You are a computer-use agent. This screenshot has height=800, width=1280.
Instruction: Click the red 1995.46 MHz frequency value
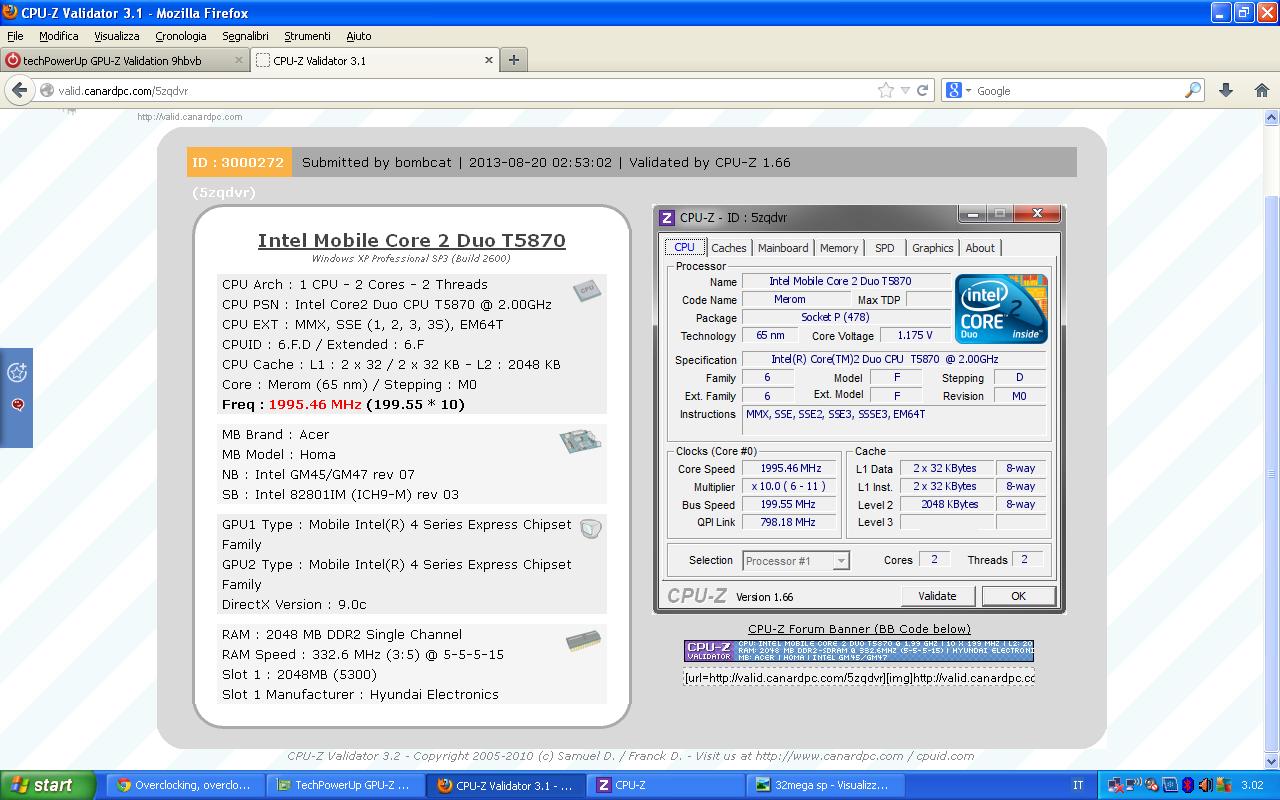pos(315,405)
